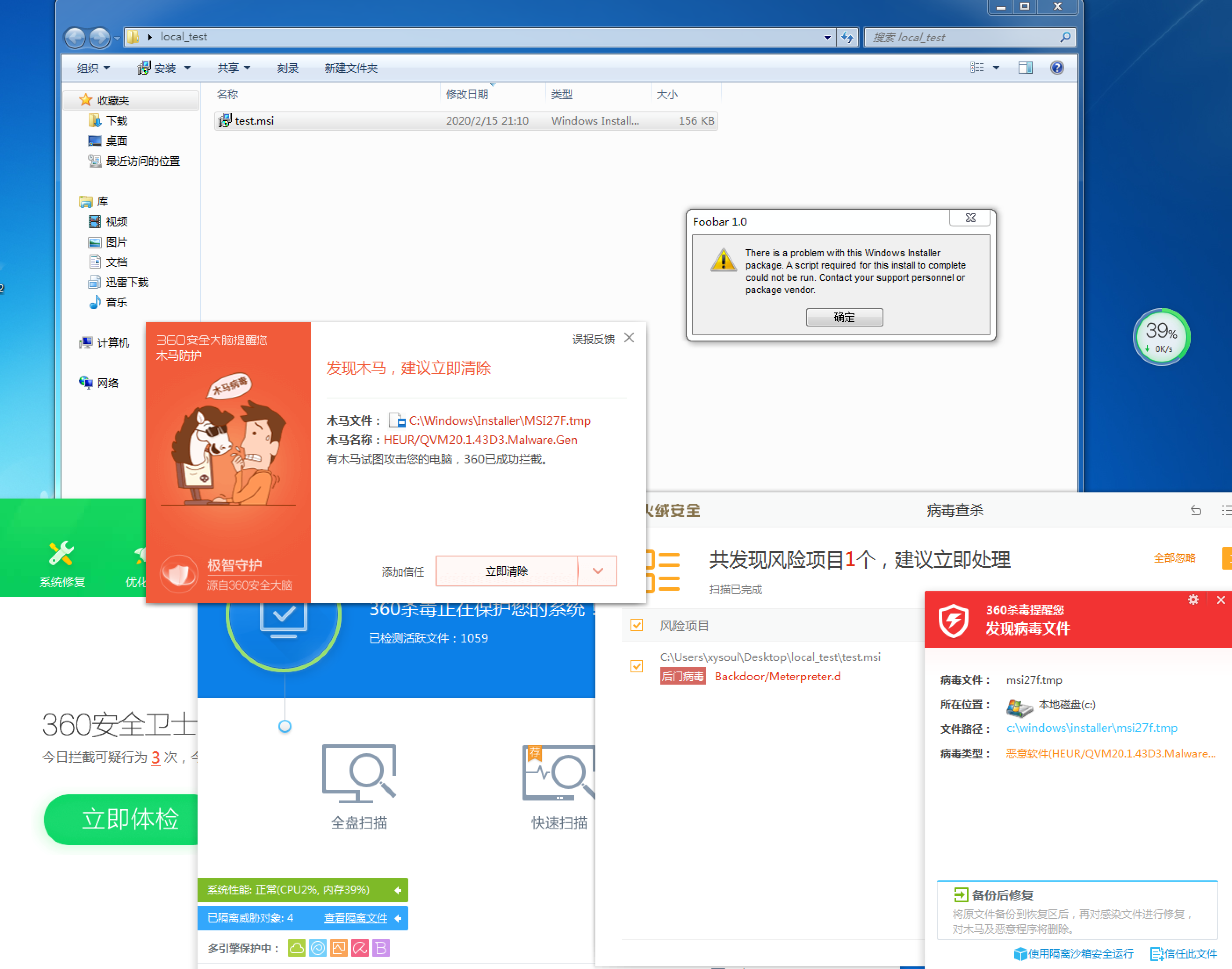Viewport: 1232px width, 969px height.
Task: Click 立即清除 in the 360 trojan alert
Action: 507,571
